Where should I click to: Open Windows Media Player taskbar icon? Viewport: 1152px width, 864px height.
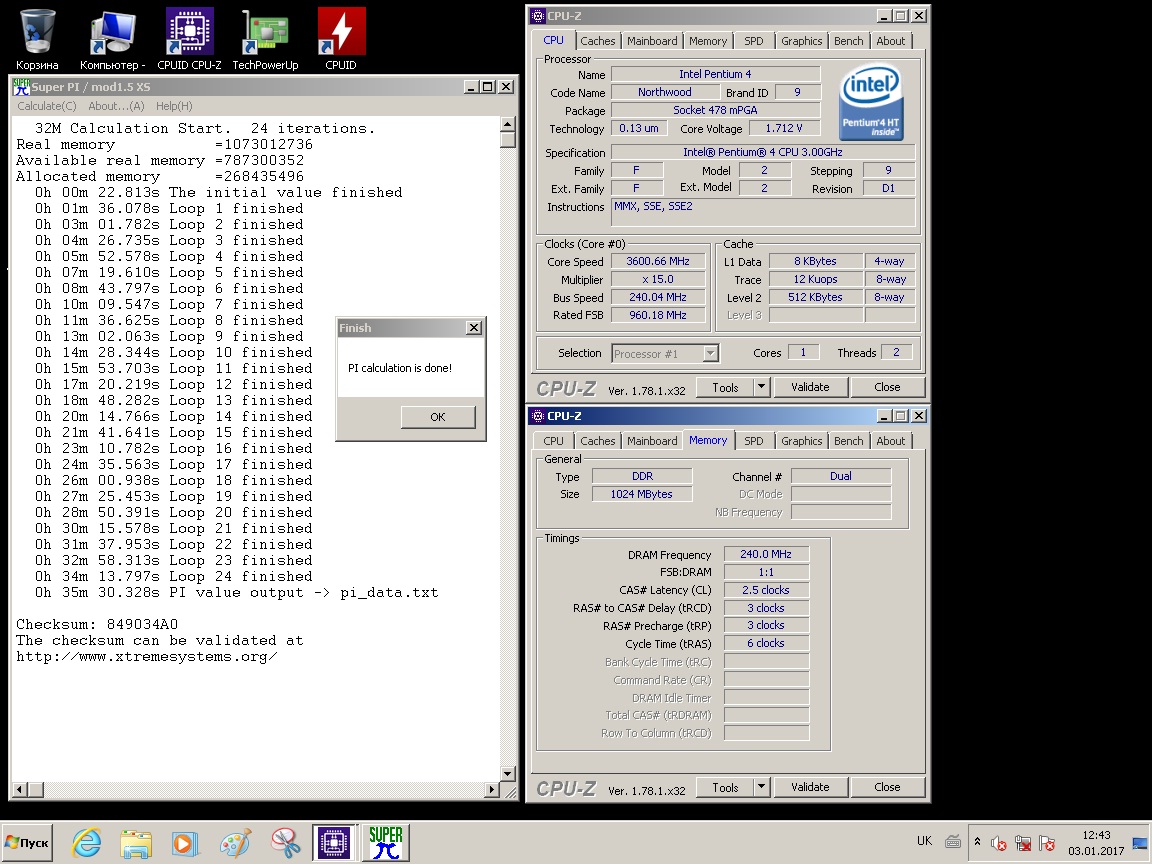pos(185,843)
